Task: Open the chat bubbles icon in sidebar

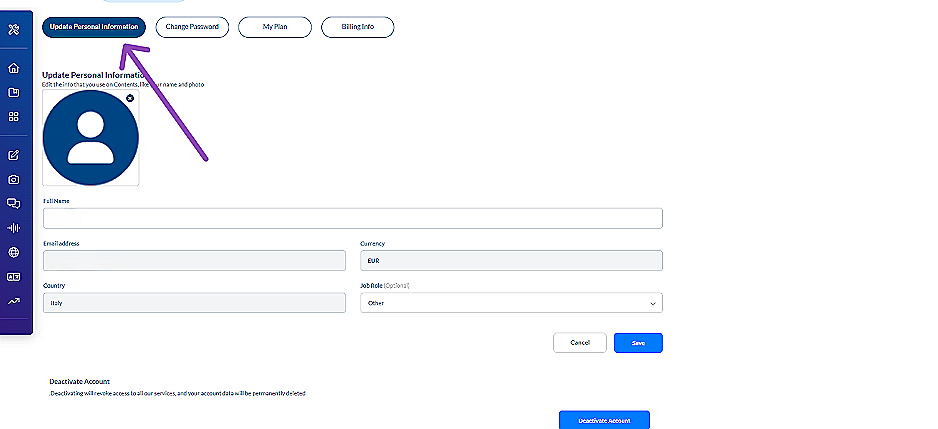Action: click(x=14, y=204)
